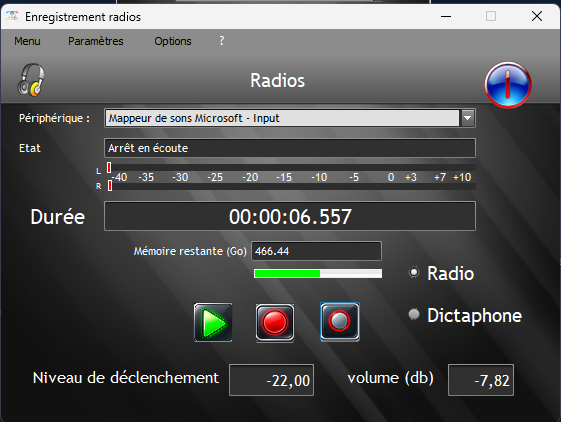
Task: Start playback with the green play button
Action: pyautogui.click(x=213, y=322)
